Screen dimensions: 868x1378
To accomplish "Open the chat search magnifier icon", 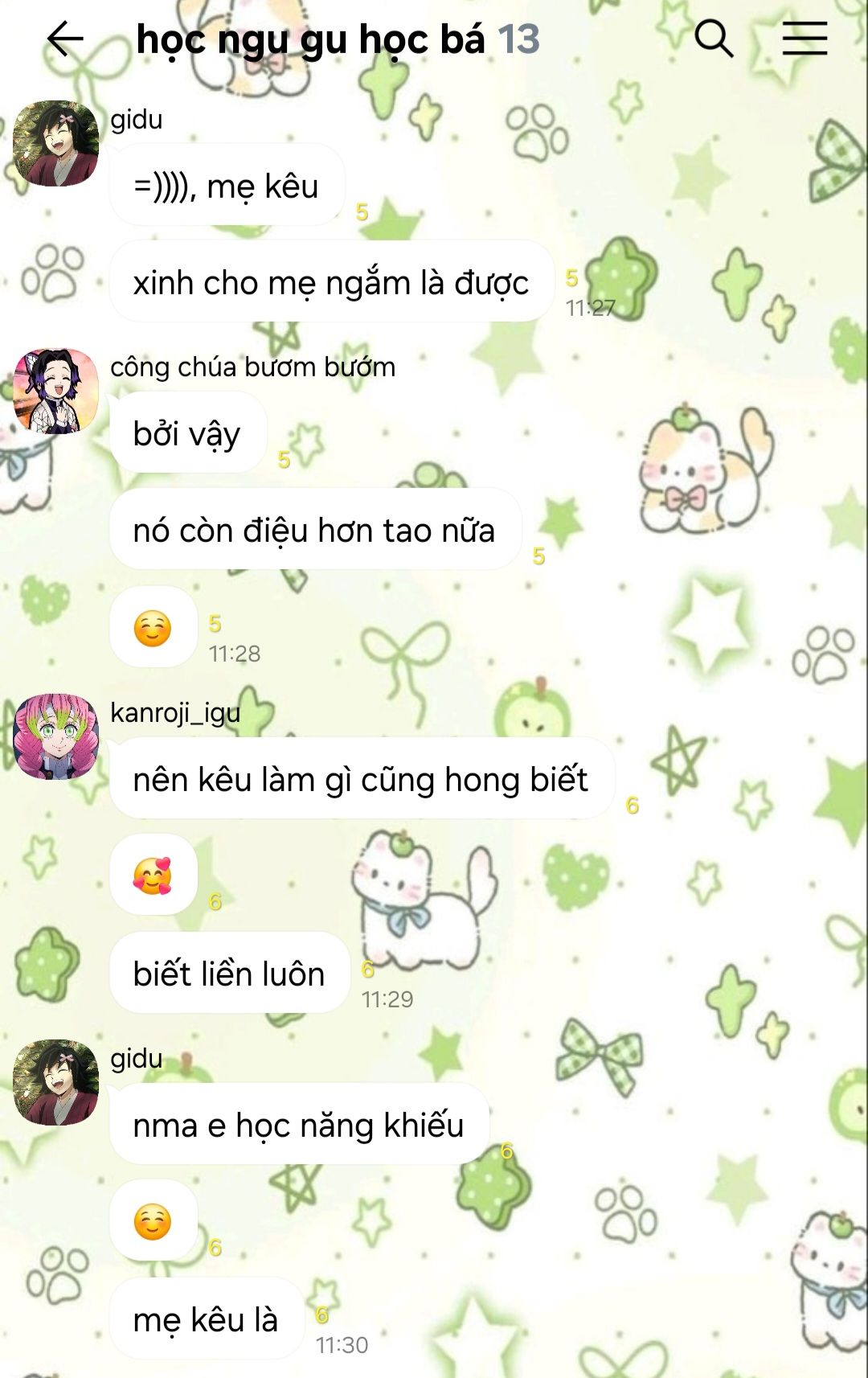I will [x=714, y=39].
